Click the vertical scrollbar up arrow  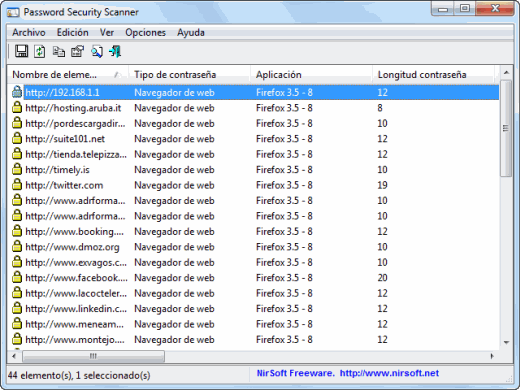tap(506, 72)
